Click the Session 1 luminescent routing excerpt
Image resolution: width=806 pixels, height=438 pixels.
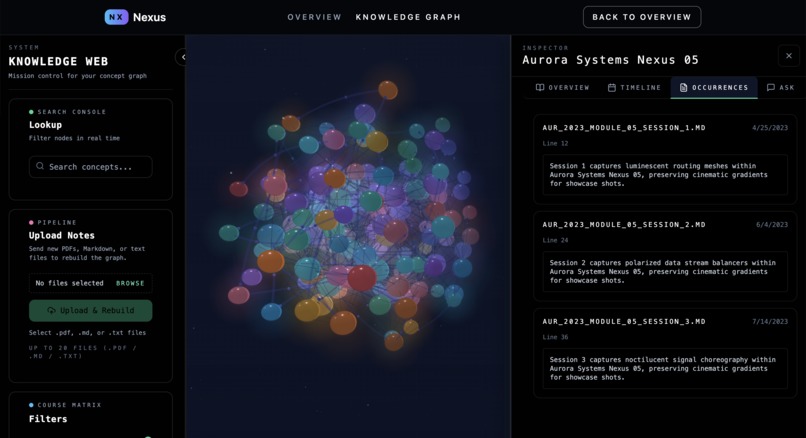click(665, 175)
